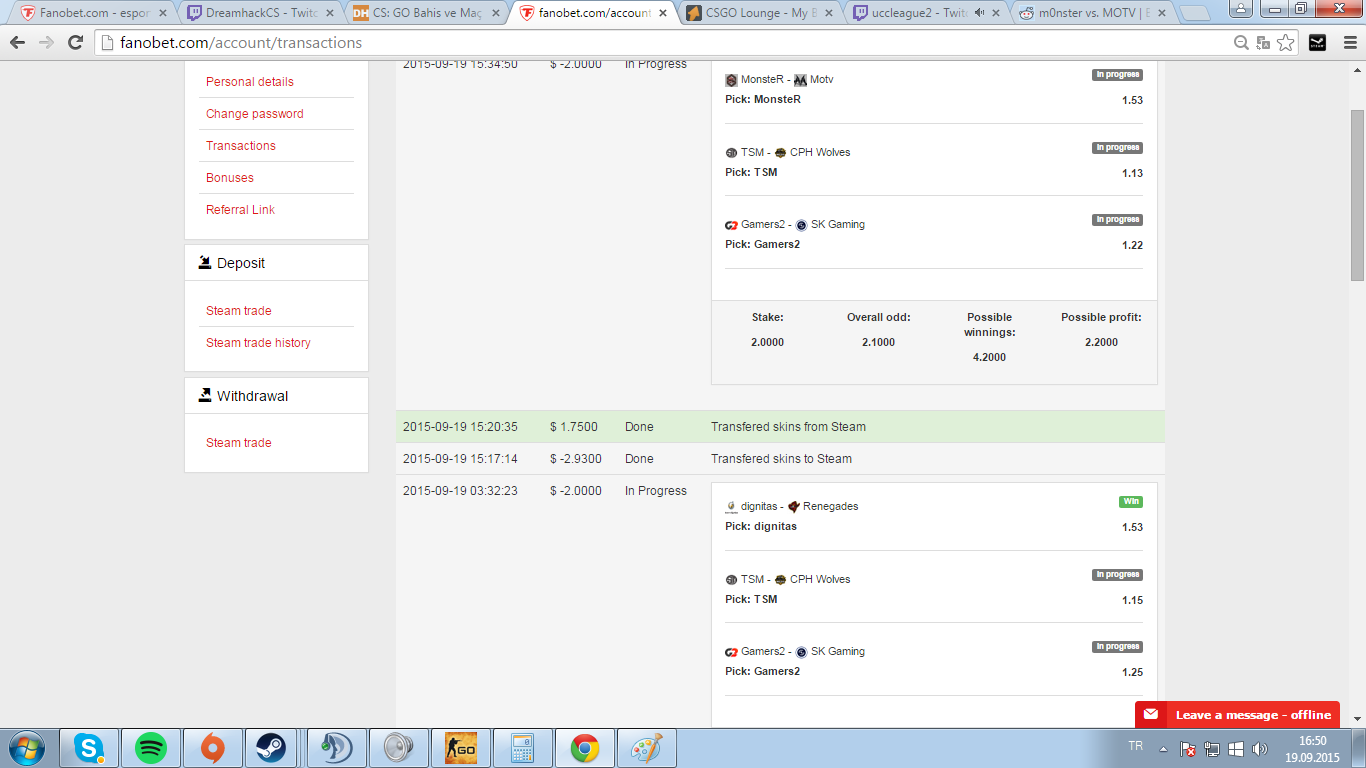
Task: Open Calculator from the taskbar
Action: coord(521,747)
